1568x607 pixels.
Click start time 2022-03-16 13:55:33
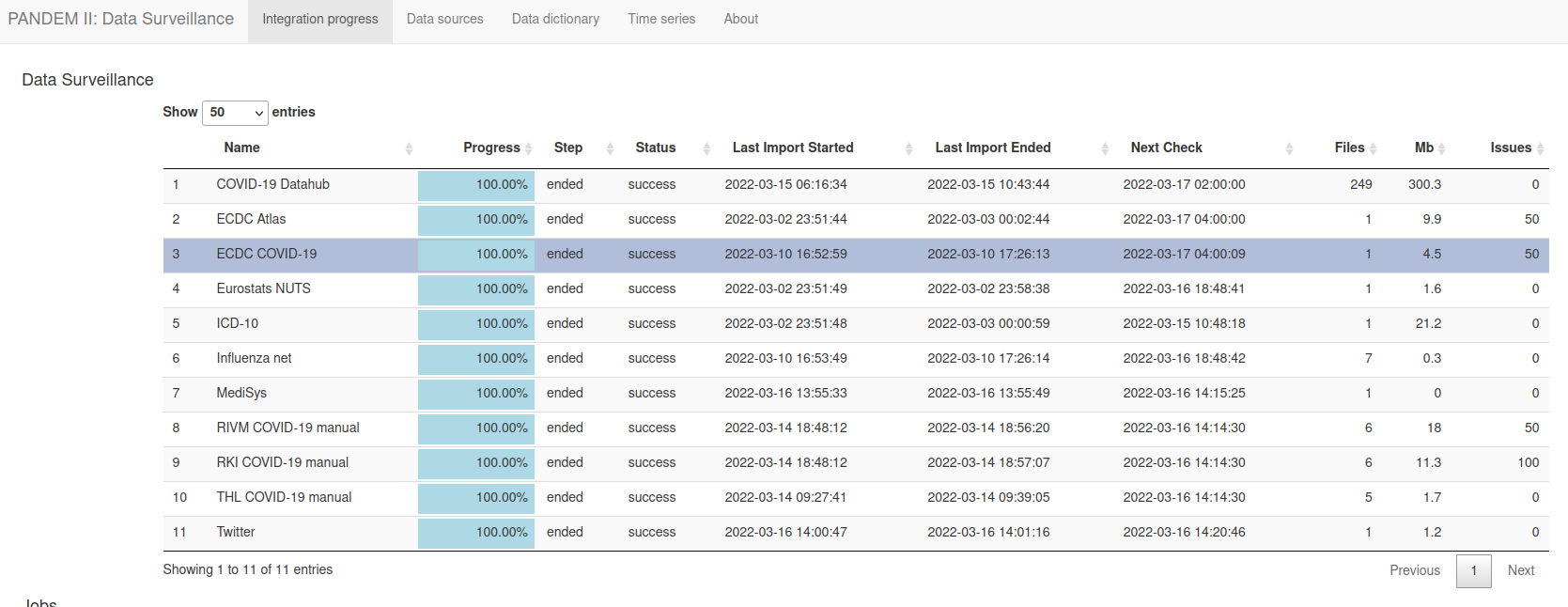[785, 393]
